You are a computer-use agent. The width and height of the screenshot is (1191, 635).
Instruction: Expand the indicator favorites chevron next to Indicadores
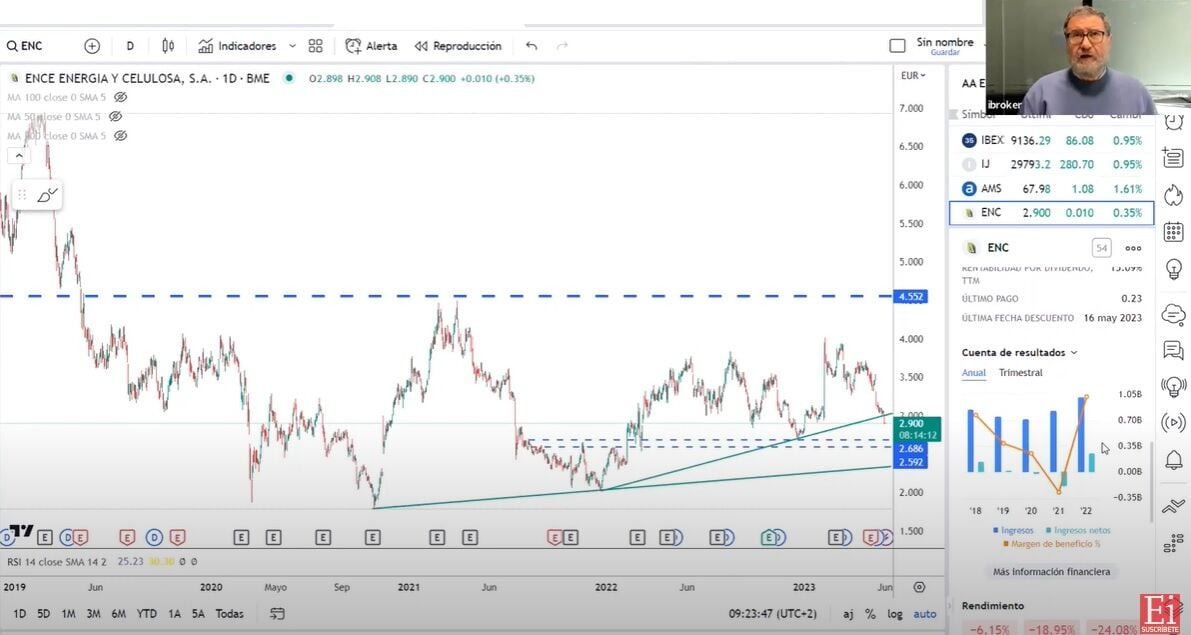292,46
